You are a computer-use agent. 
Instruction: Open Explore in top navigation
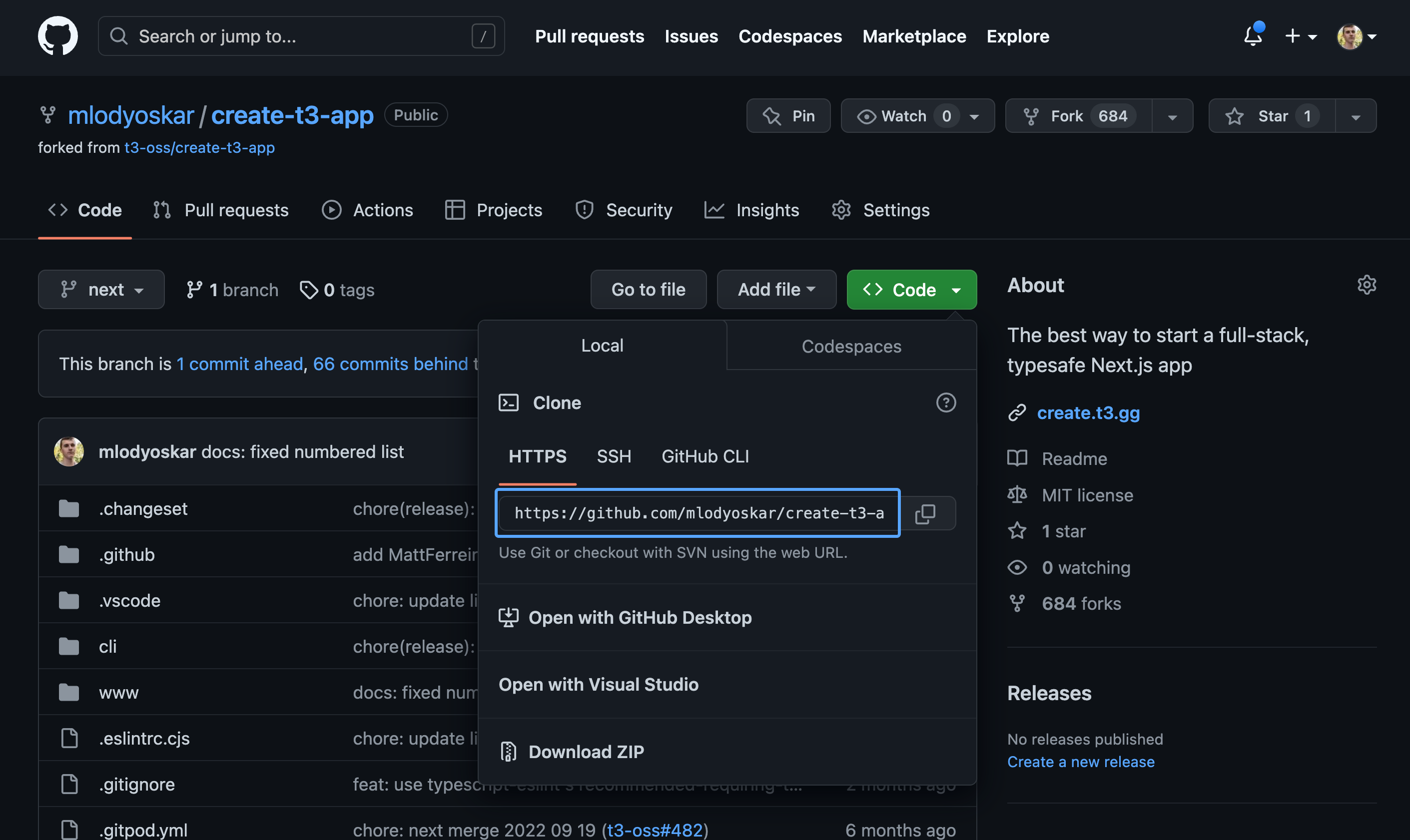tap(1018, 36)
